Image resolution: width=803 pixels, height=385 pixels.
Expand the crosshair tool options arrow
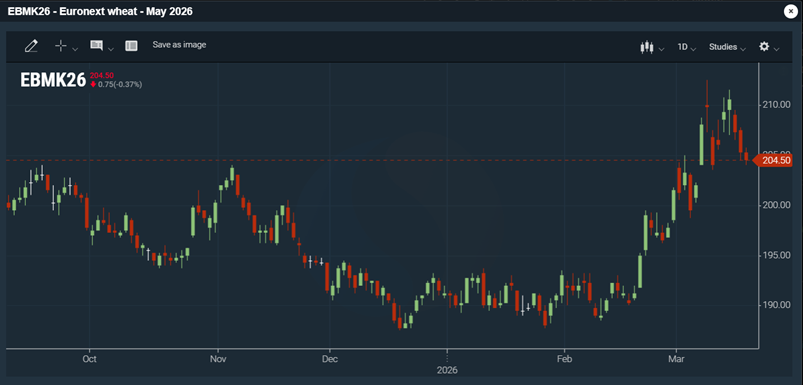(75, 49)
